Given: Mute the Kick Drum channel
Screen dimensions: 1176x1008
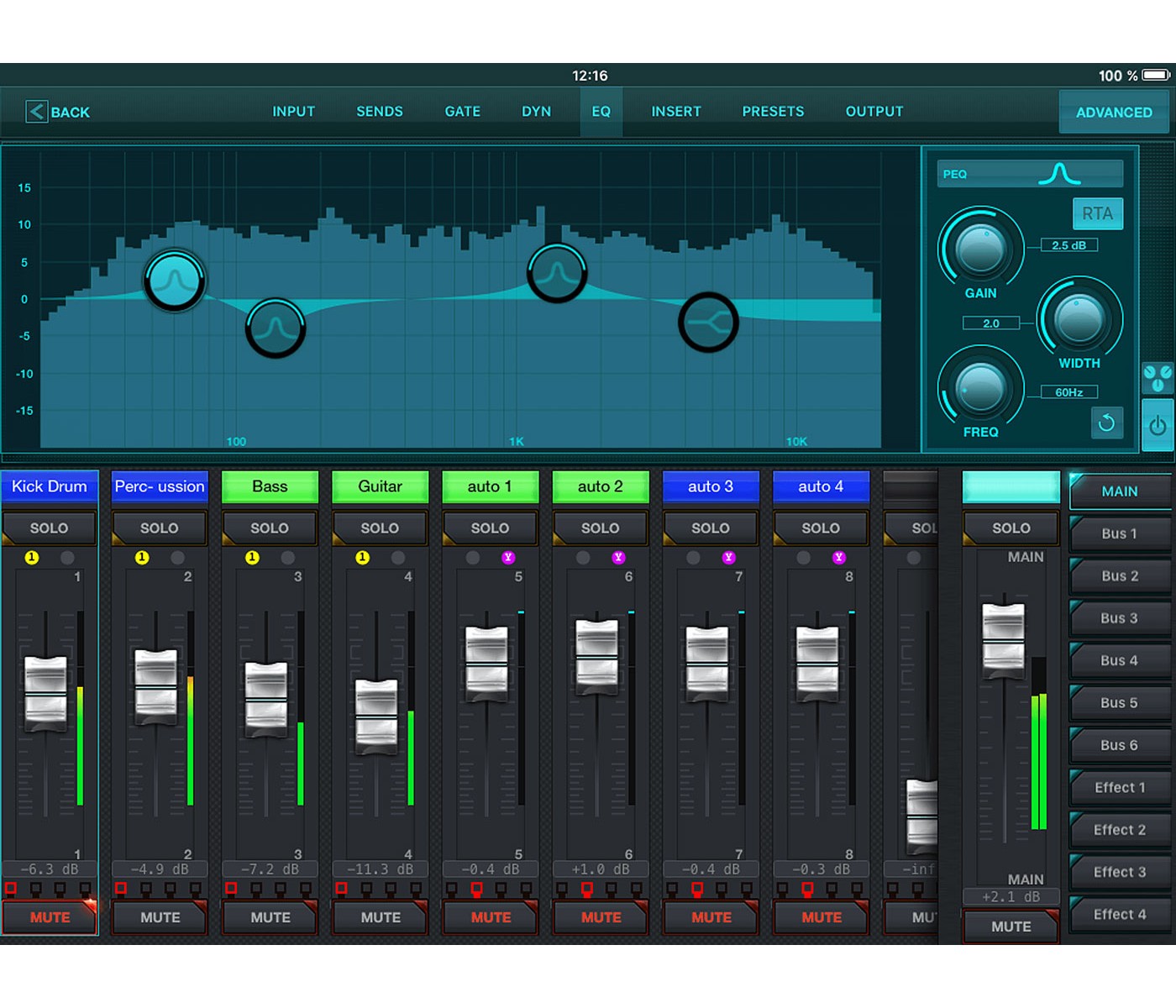Looking at the screenshot, I should click(50, 917).
